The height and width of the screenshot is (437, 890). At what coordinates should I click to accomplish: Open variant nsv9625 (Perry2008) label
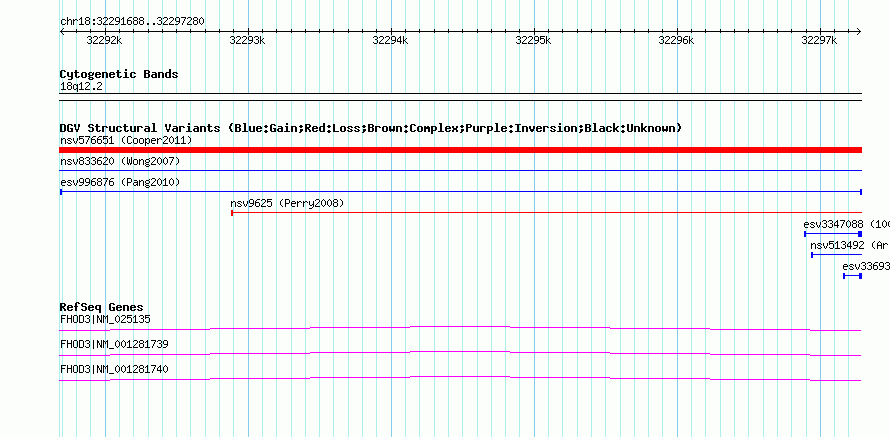287,203
